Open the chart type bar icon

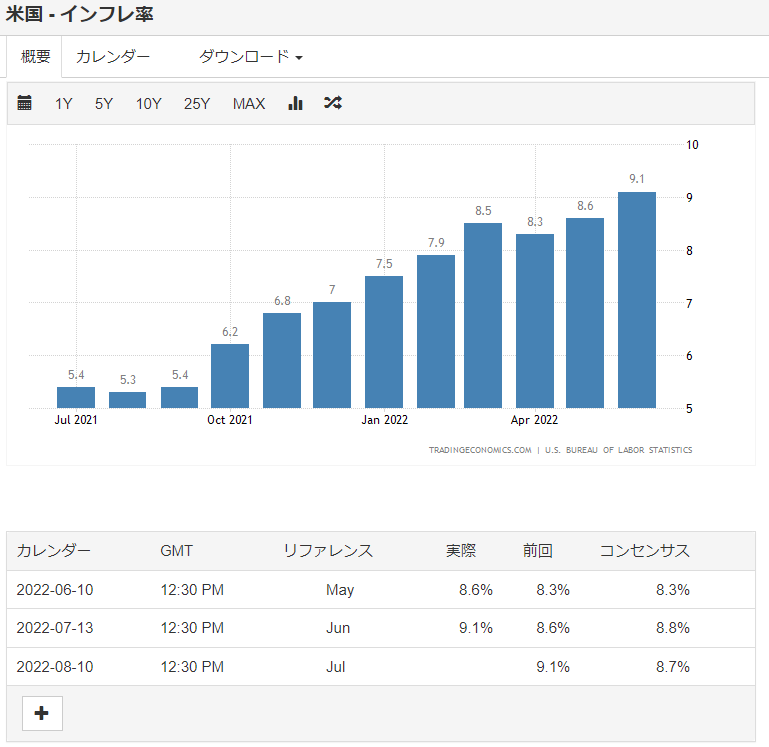(x=295, y=103)
